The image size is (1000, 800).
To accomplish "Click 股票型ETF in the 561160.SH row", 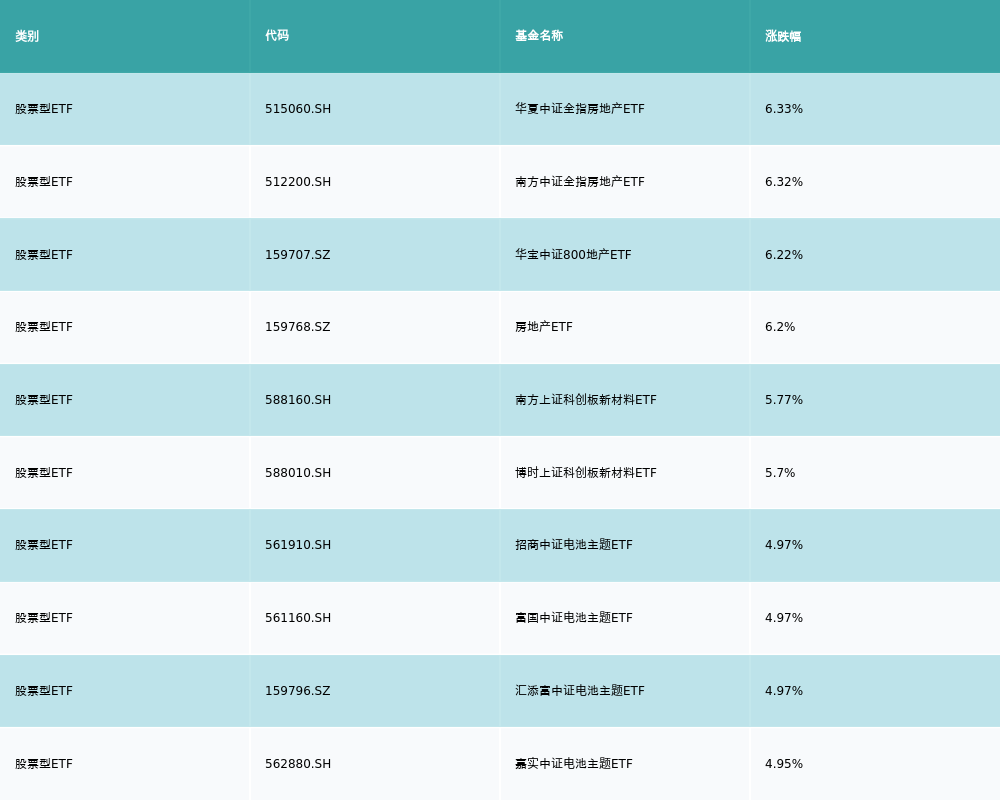I will pos(44,618).
